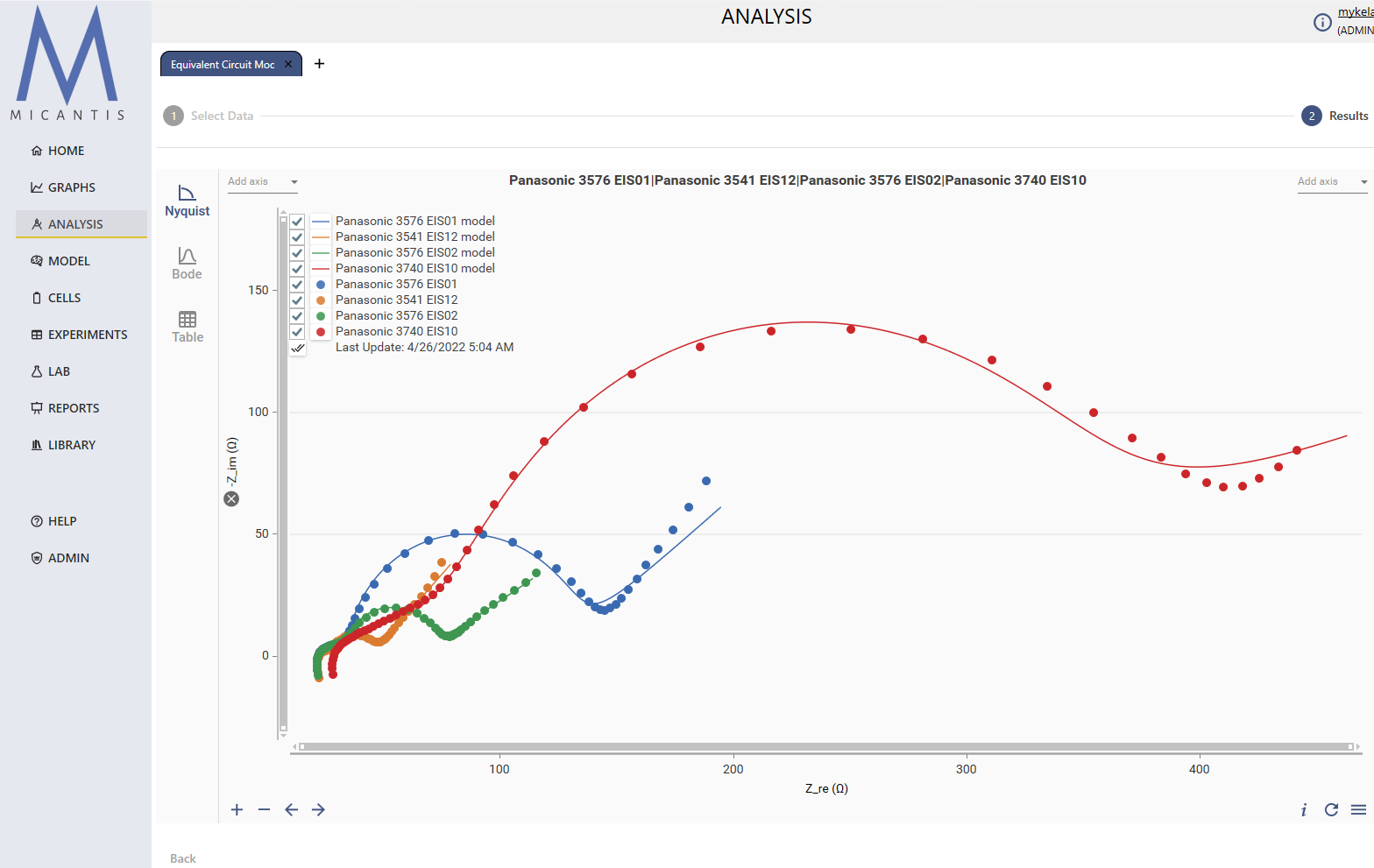Screen dimensions: 1374x868
Task: Toggle Panasonic 3740 EIS10 model checkbox
Action: pyautogui.click(x=297, y=269)
